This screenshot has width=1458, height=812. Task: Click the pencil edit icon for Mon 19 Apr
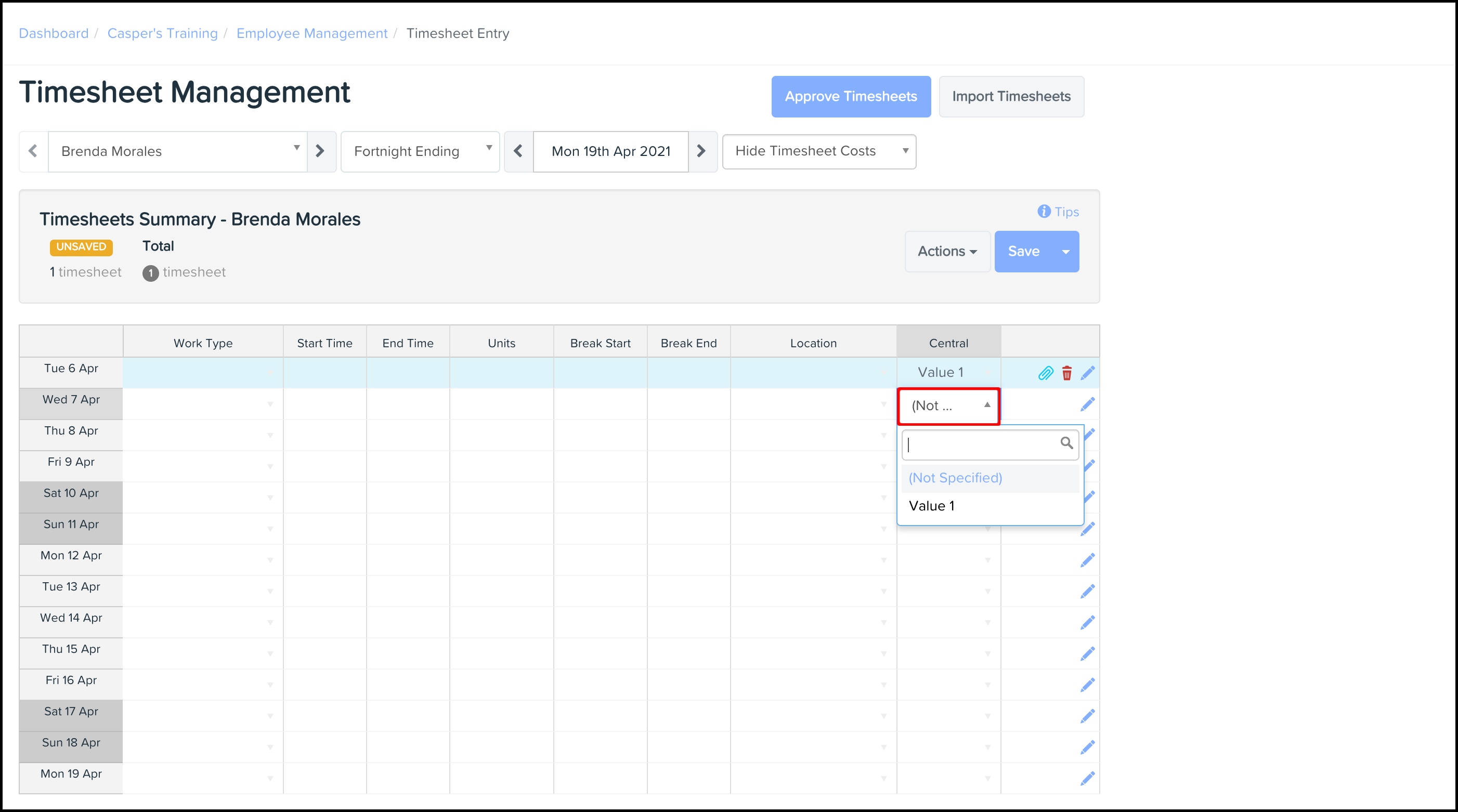[x=1087, y=778]
